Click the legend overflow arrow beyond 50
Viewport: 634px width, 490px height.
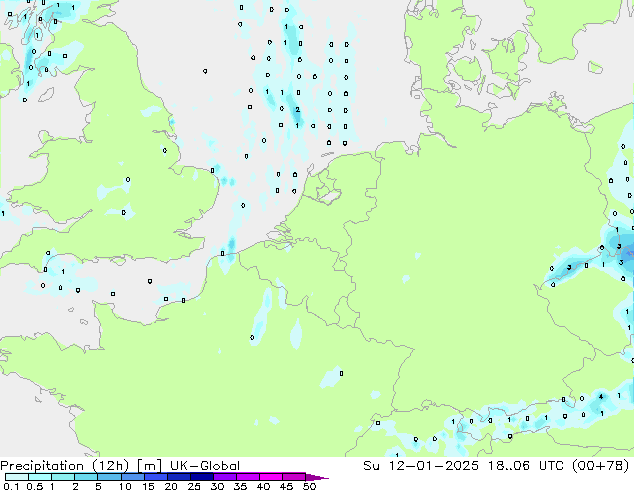(317, 477)
